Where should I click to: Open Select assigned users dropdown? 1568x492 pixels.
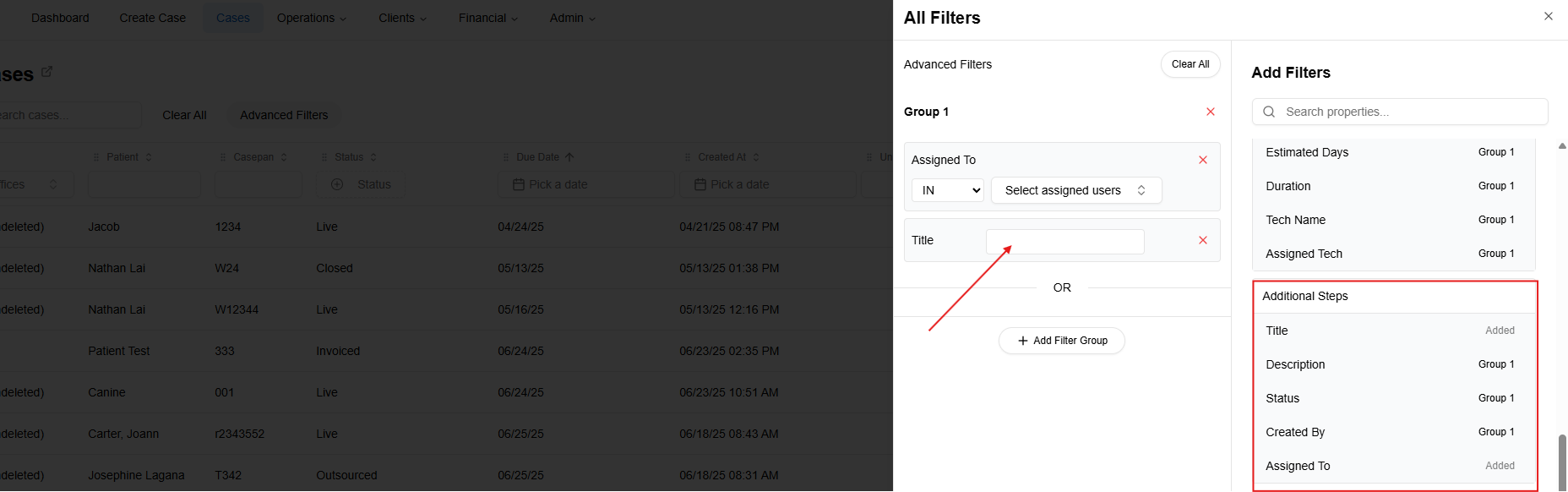pos(1075,190)
